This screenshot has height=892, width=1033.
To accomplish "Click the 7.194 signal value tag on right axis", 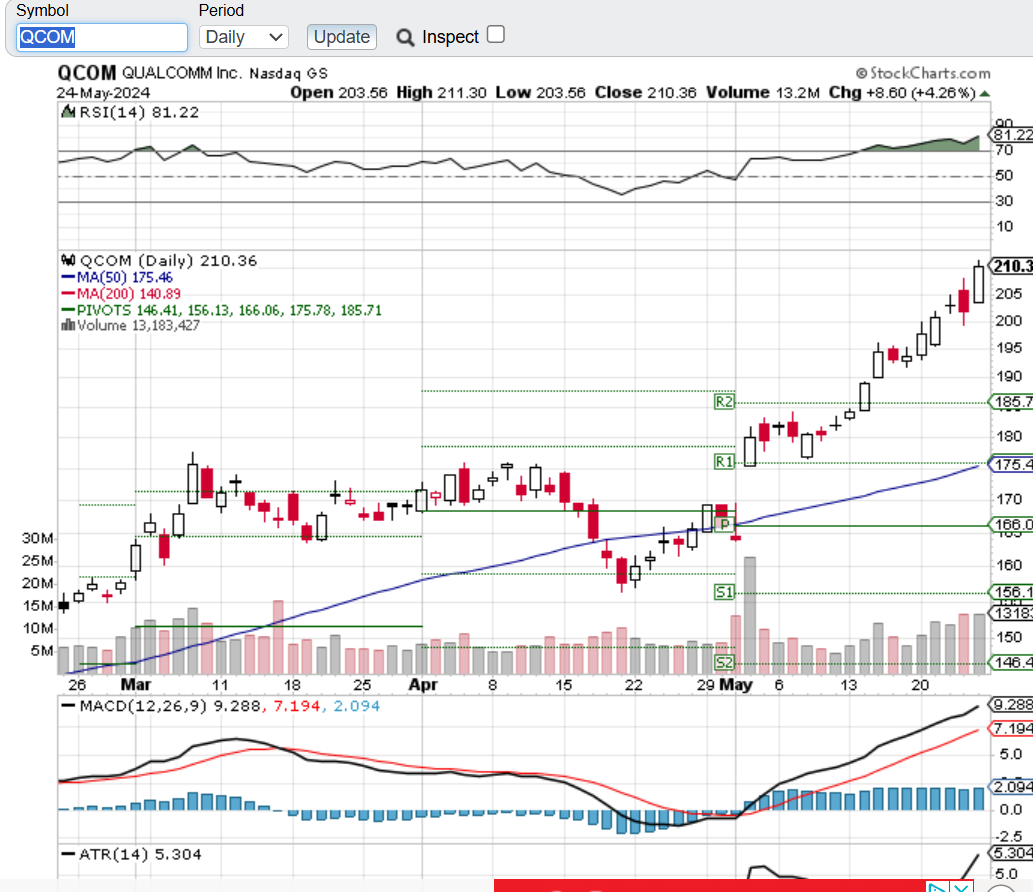I will [x=1011, y=729].
